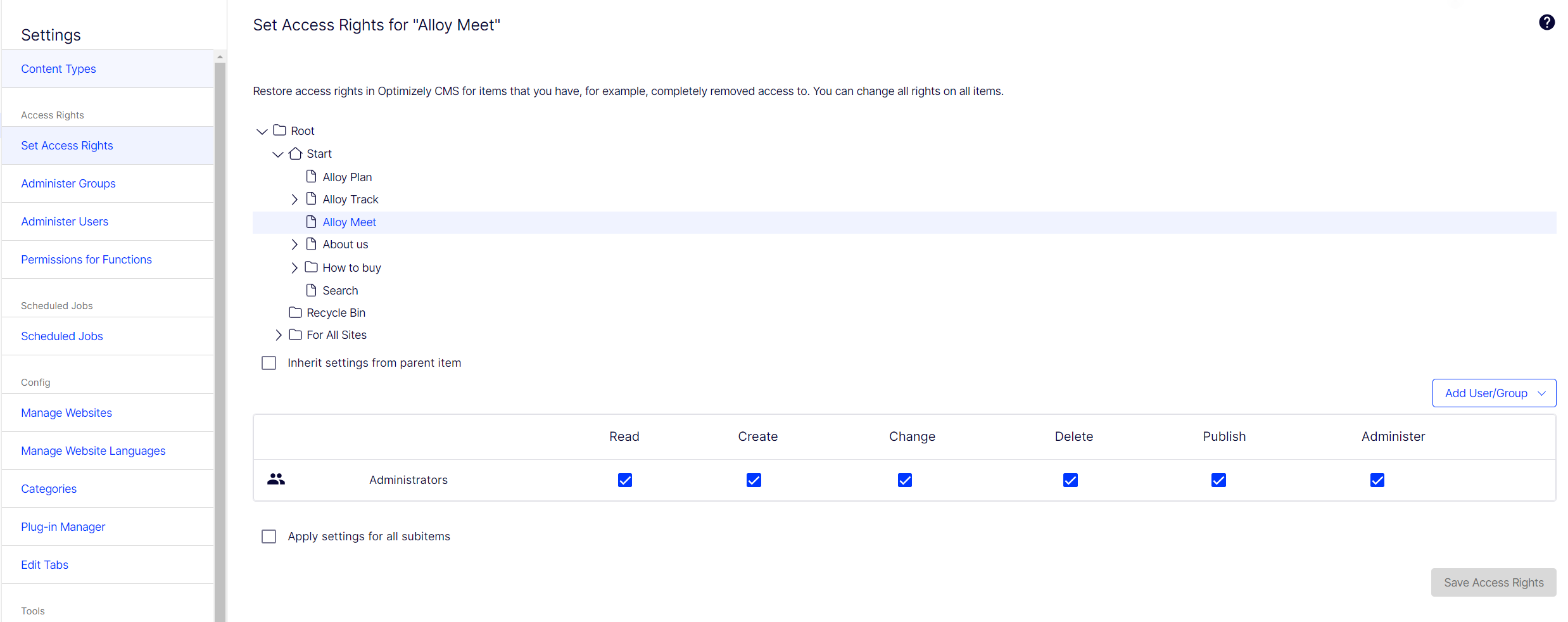Viewport: 1568px width, 622px height.
Task: Click the Administrators group icon
Action: coord(275,479)
